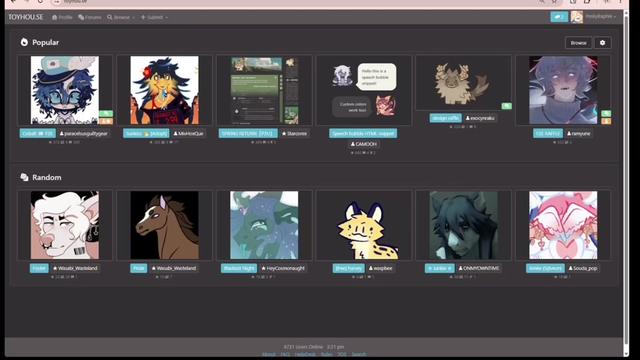This screenshot has height=360, width=640.
Task: Click the TOYHOU.SE logo
Action: [x=26, y=17]
